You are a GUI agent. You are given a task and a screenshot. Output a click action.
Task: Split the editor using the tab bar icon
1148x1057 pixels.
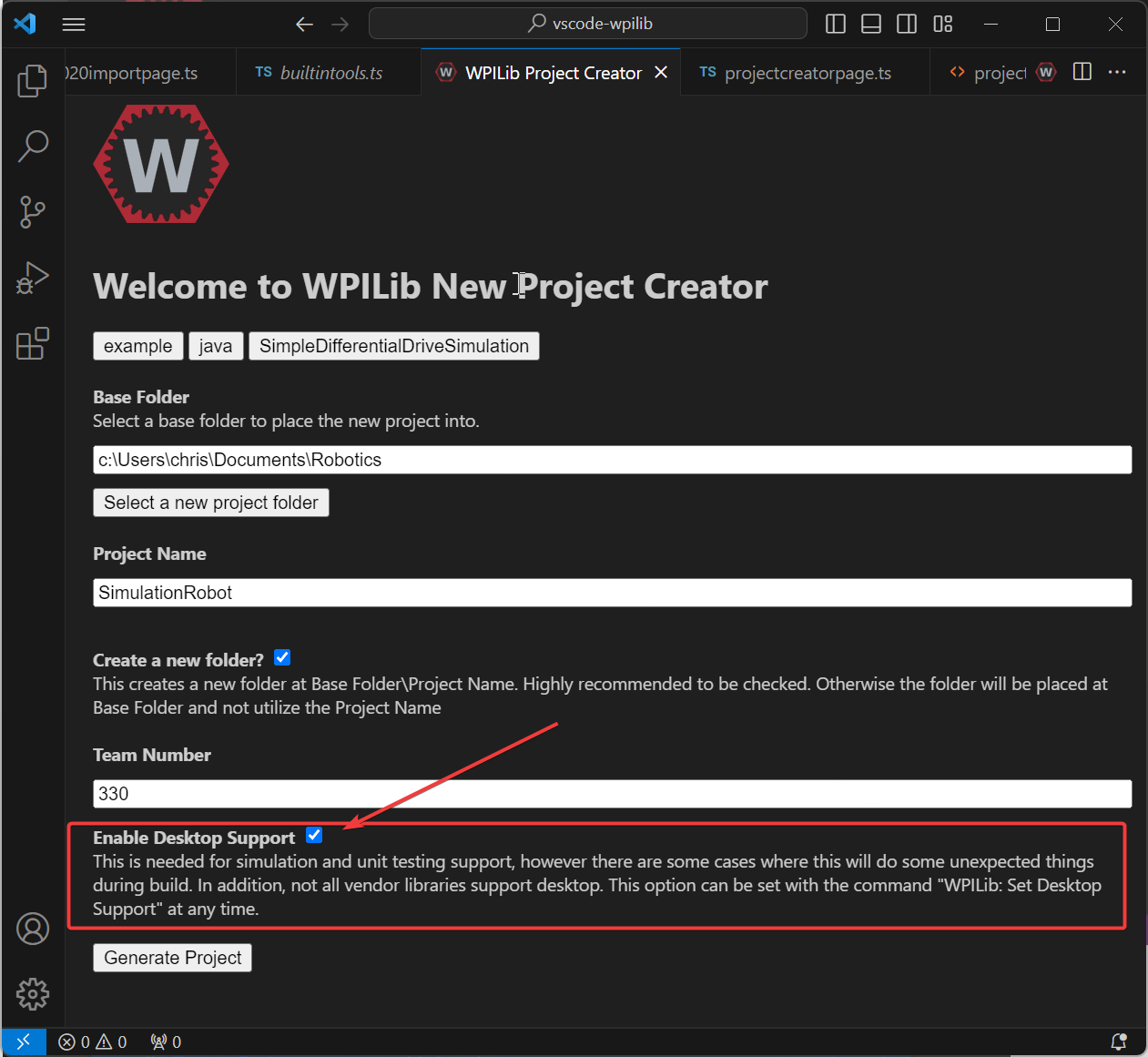tap(1082, 71)
